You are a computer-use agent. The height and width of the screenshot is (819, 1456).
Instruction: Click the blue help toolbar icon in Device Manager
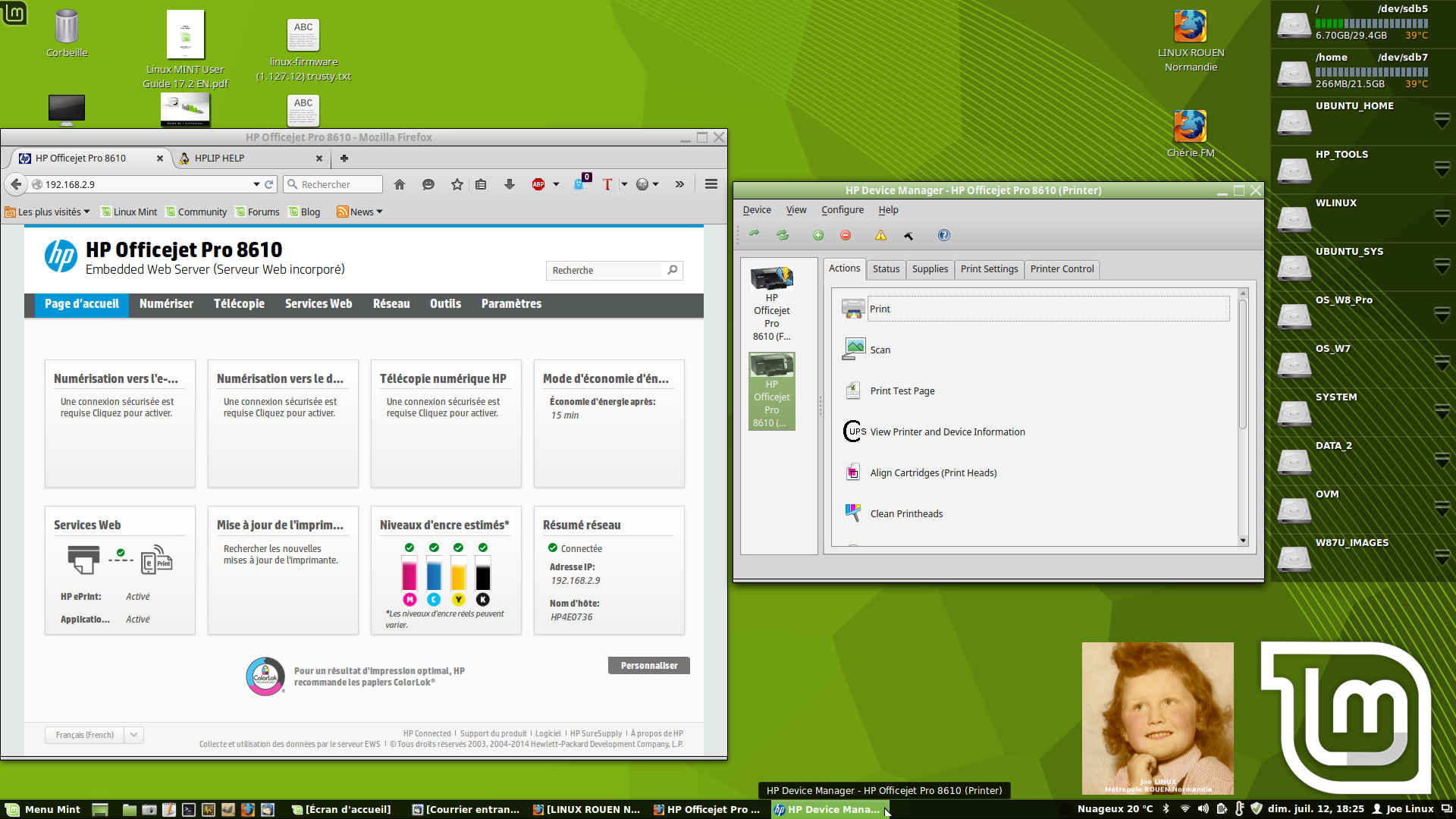pyautogui.click(x=943, y=235)
